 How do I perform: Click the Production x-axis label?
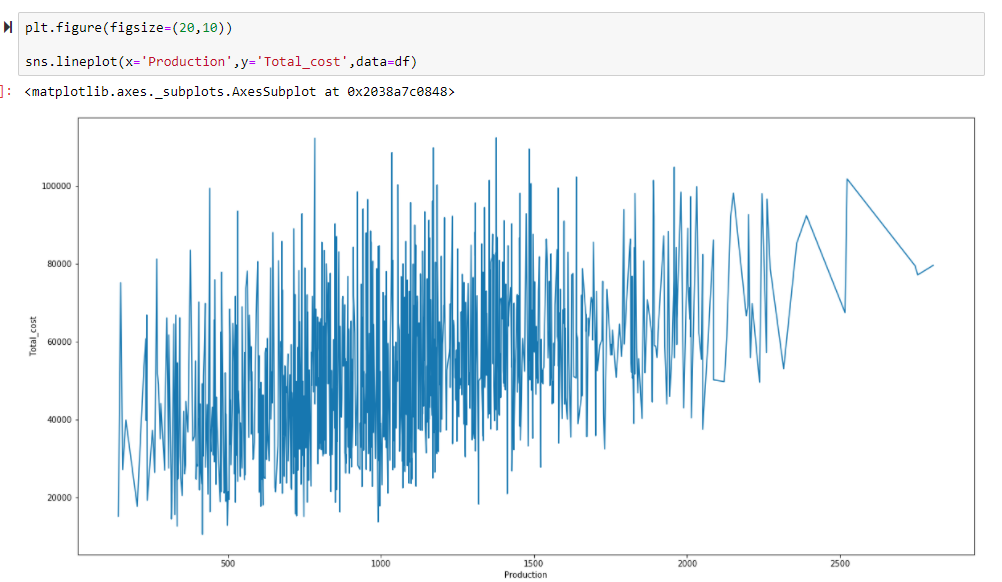(525, 575)
